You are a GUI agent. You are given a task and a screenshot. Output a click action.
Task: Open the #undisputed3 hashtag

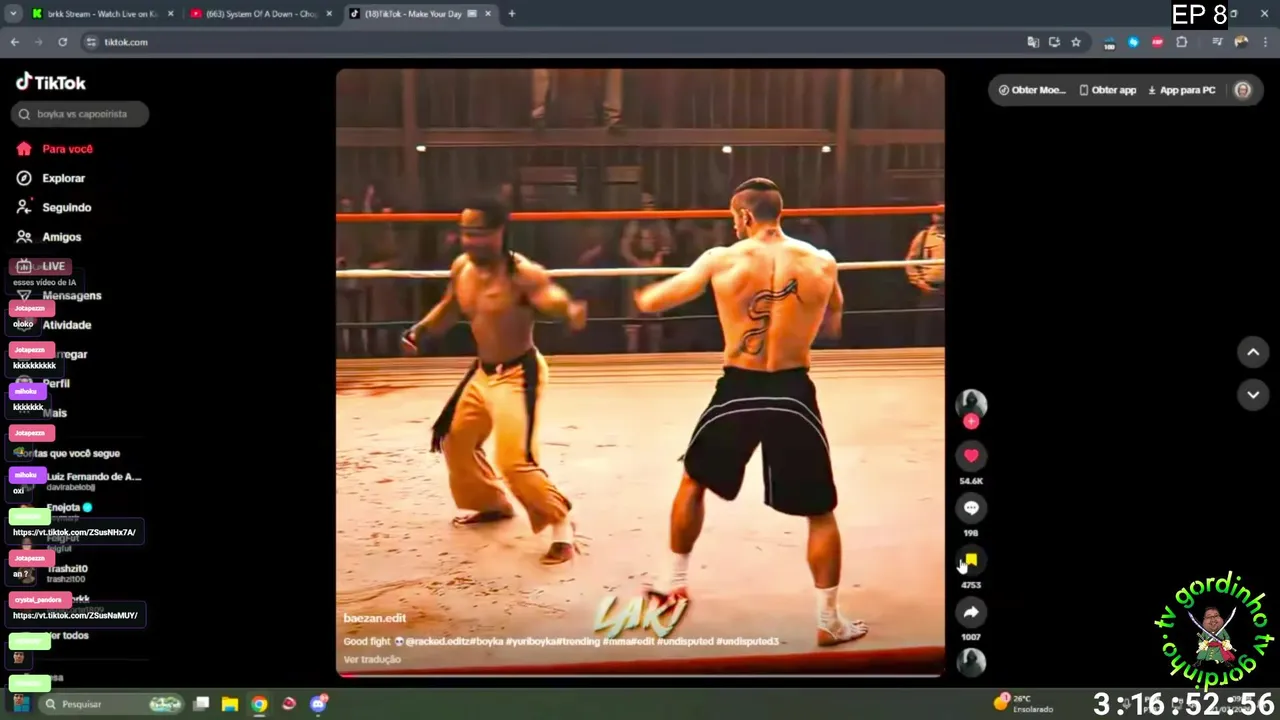747,641
